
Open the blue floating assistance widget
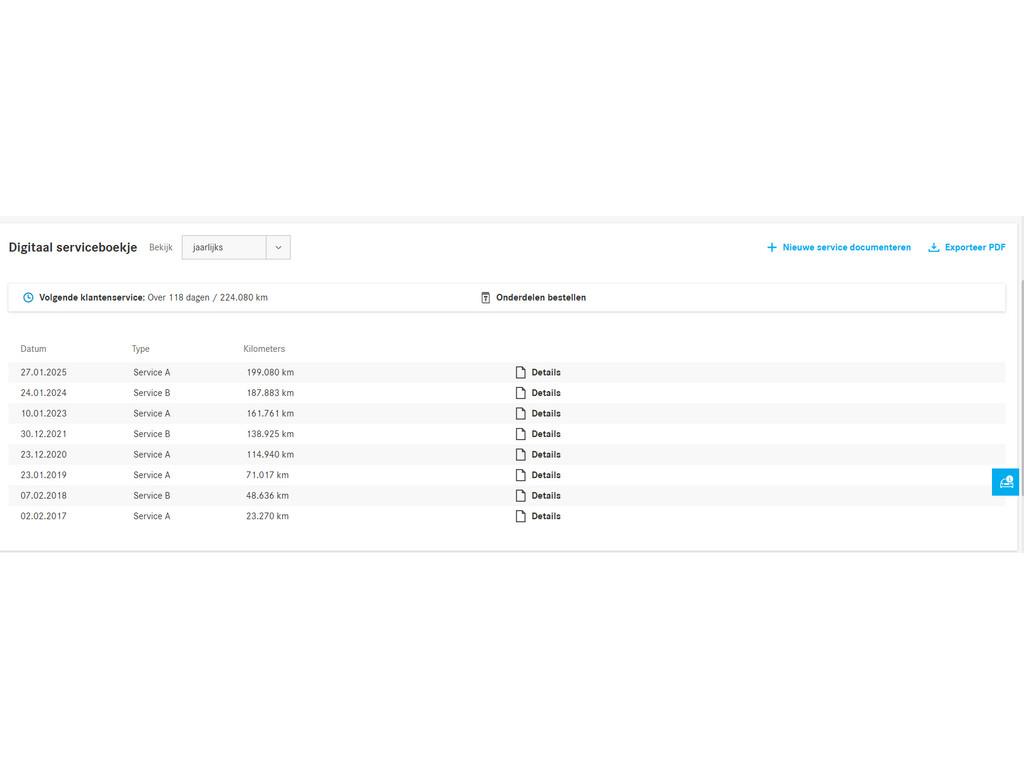coord(1005,482)
